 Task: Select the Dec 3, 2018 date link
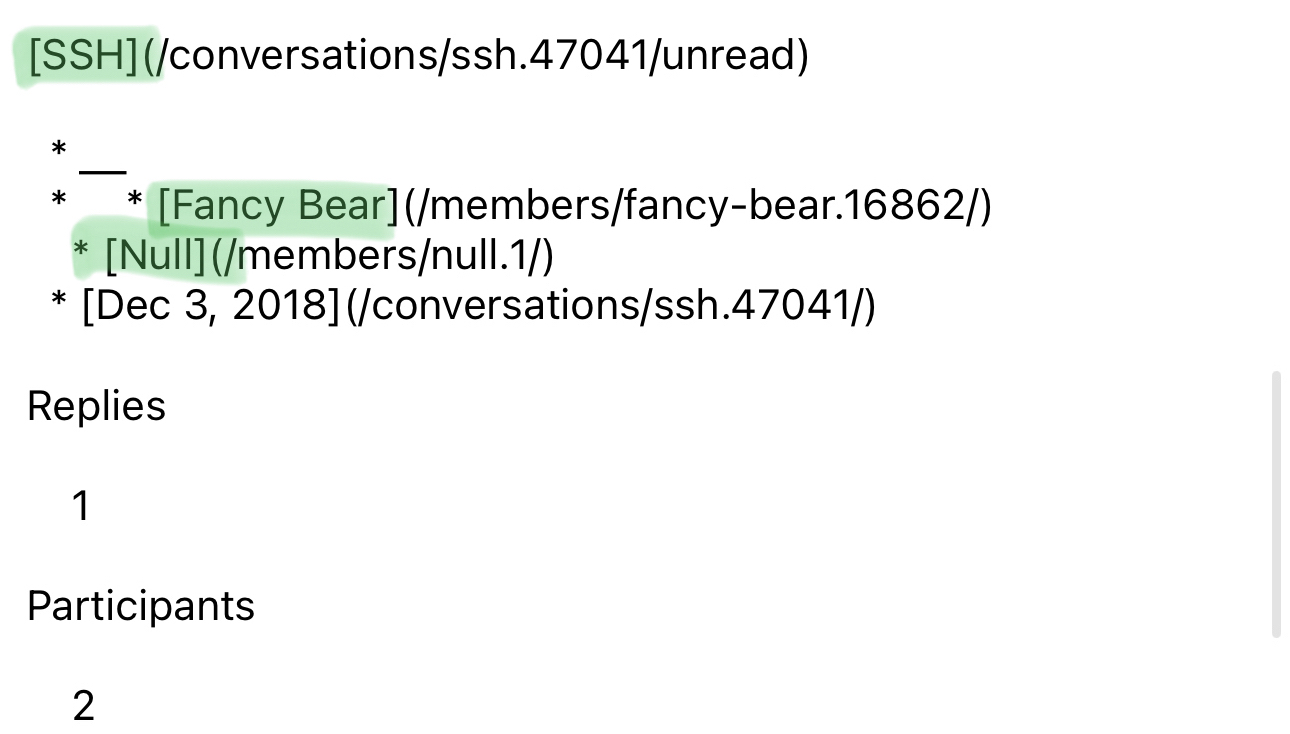click(212, 306)
